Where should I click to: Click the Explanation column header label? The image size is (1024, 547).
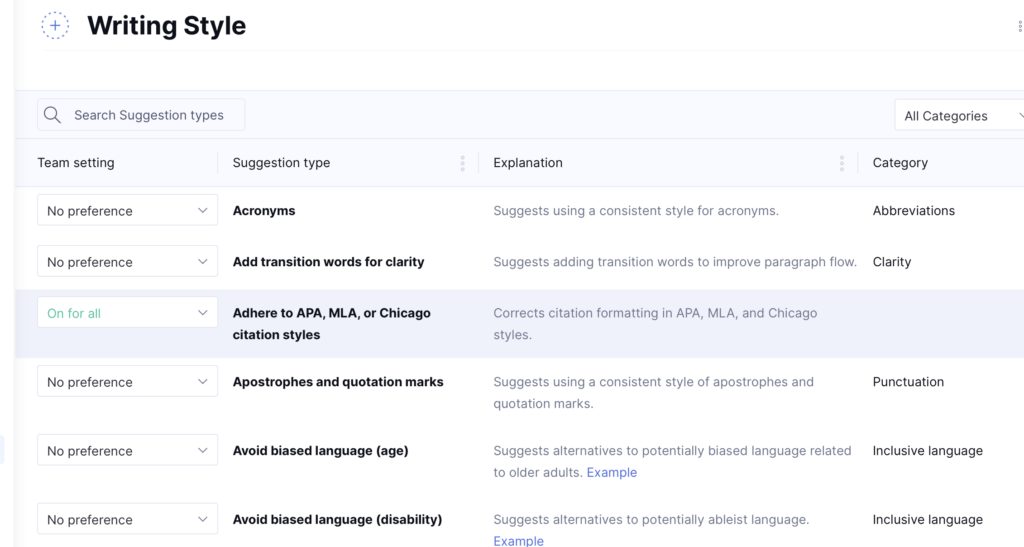point(528,163)
